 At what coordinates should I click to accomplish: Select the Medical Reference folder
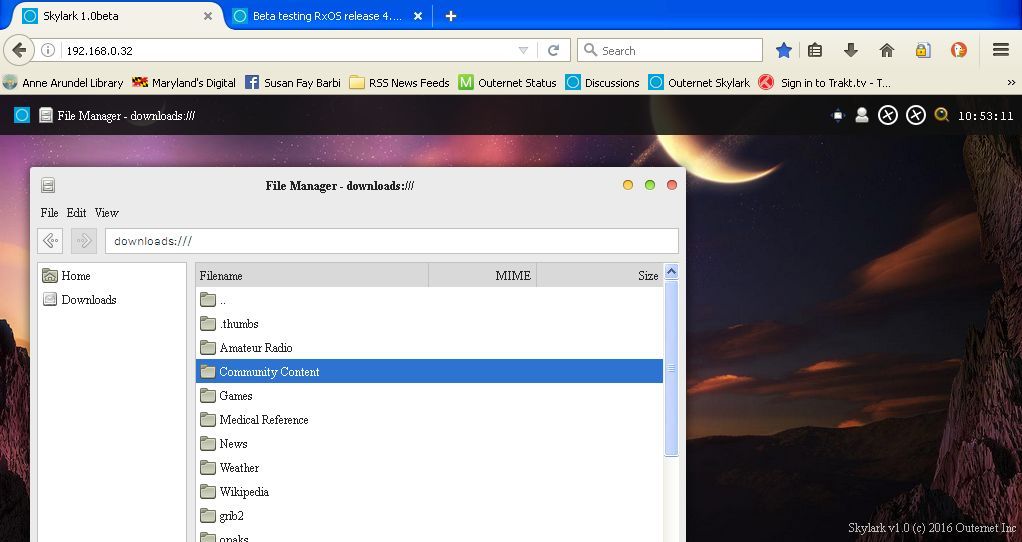263,420
